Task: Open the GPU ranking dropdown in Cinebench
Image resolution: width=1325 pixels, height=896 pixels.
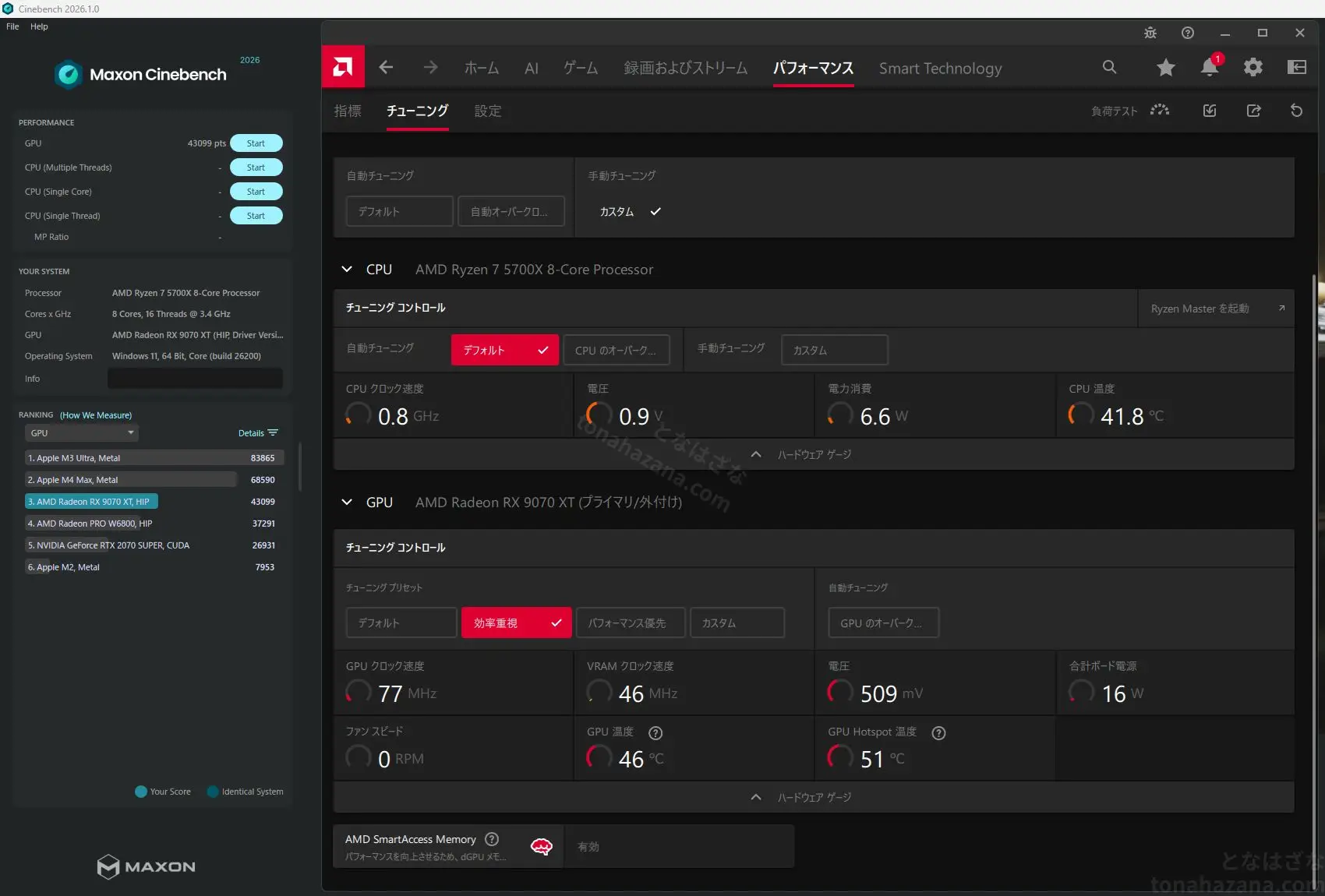Action: coord(82,432)
